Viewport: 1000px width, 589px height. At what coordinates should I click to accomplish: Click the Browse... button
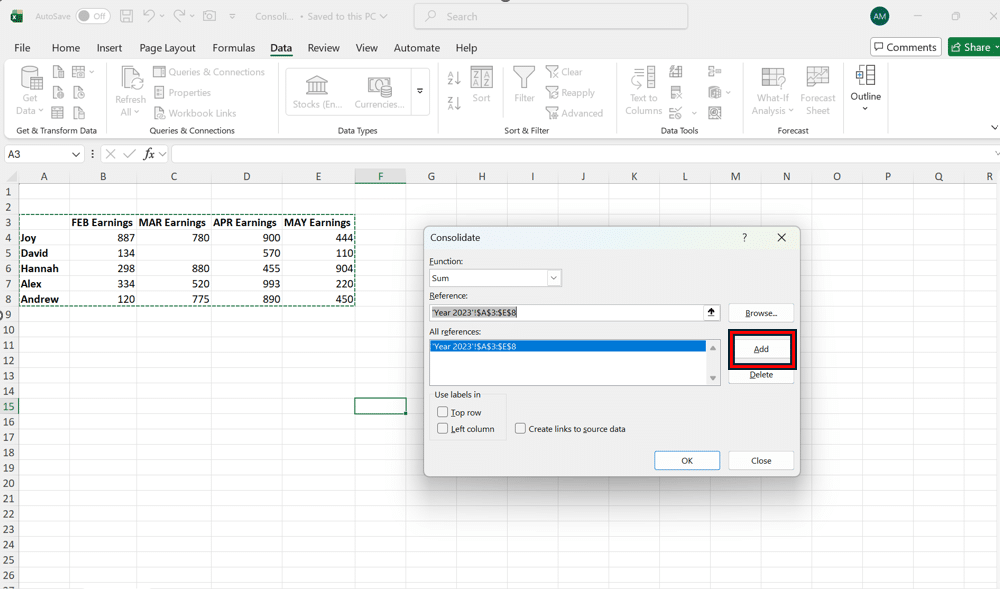[x=760, y=313]
